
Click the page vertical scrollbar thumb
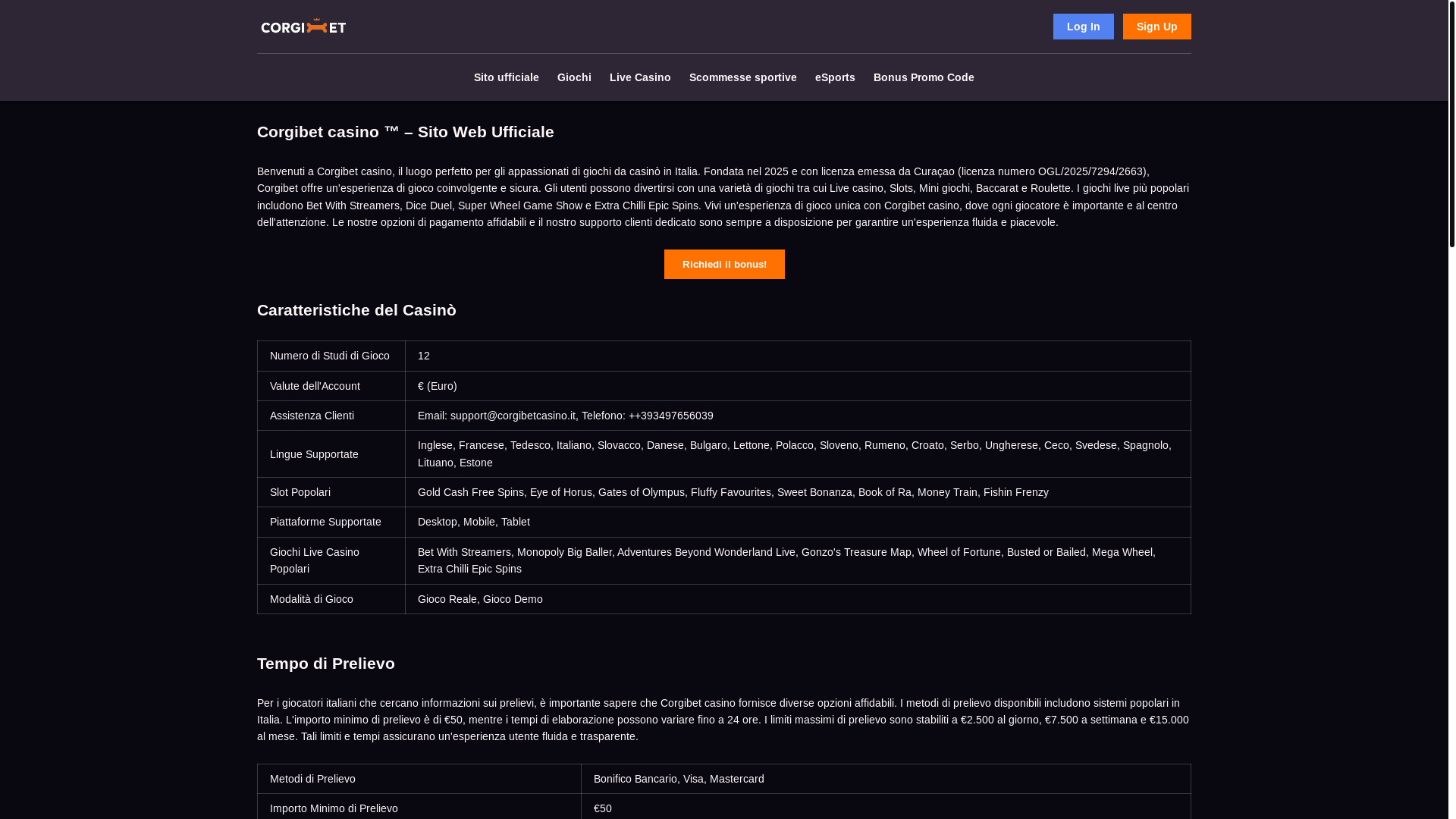(1451, 124)
